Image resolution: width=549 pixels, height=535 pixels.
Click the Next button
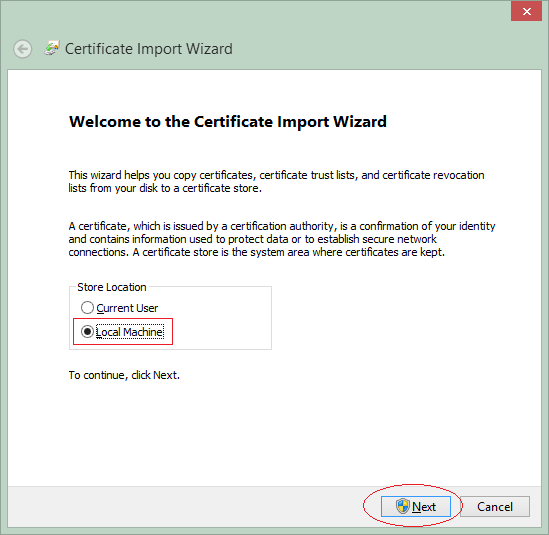tap(416, 506)
